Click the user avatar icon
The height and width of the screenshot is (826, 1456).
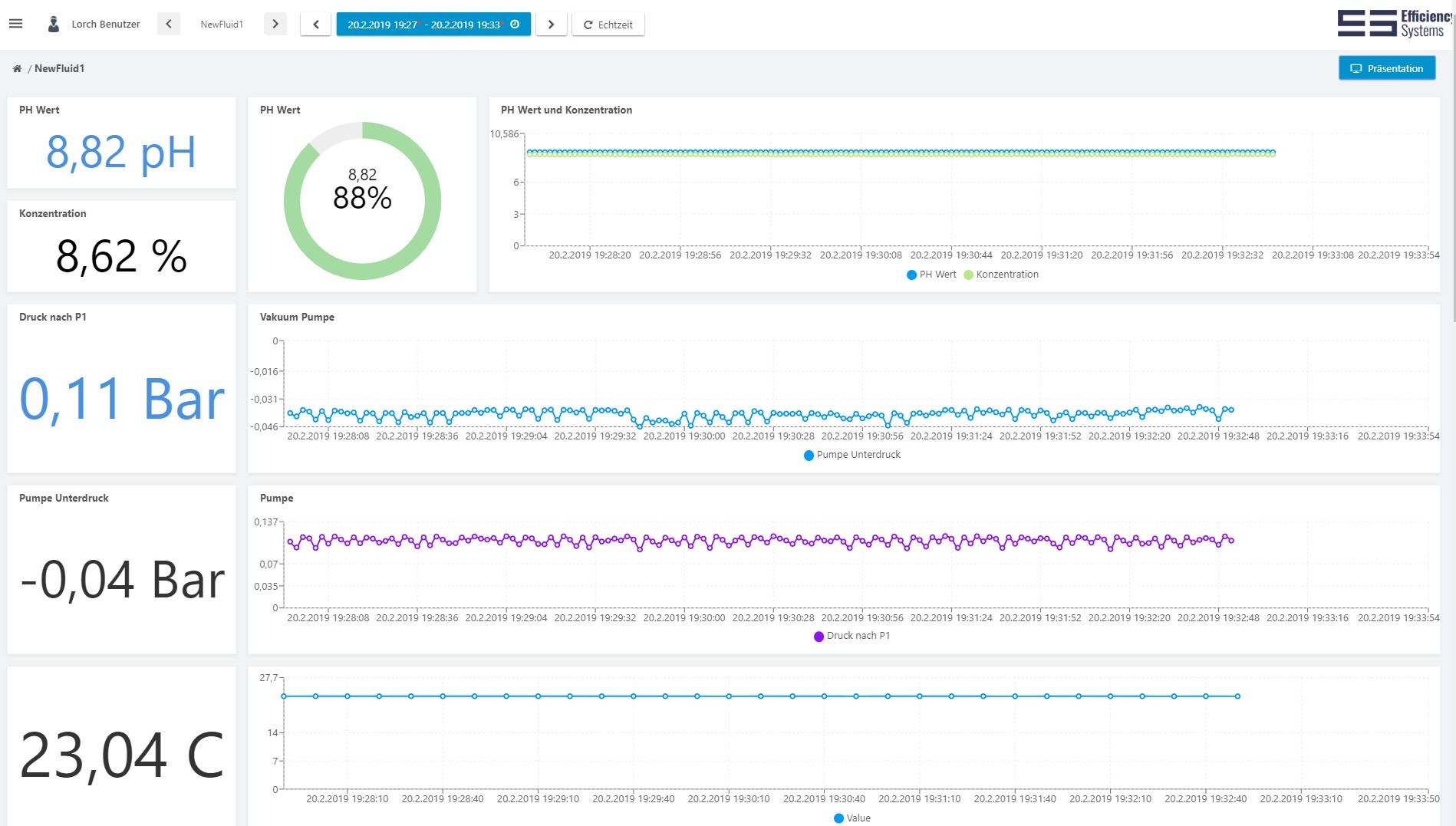pos(54,24)
